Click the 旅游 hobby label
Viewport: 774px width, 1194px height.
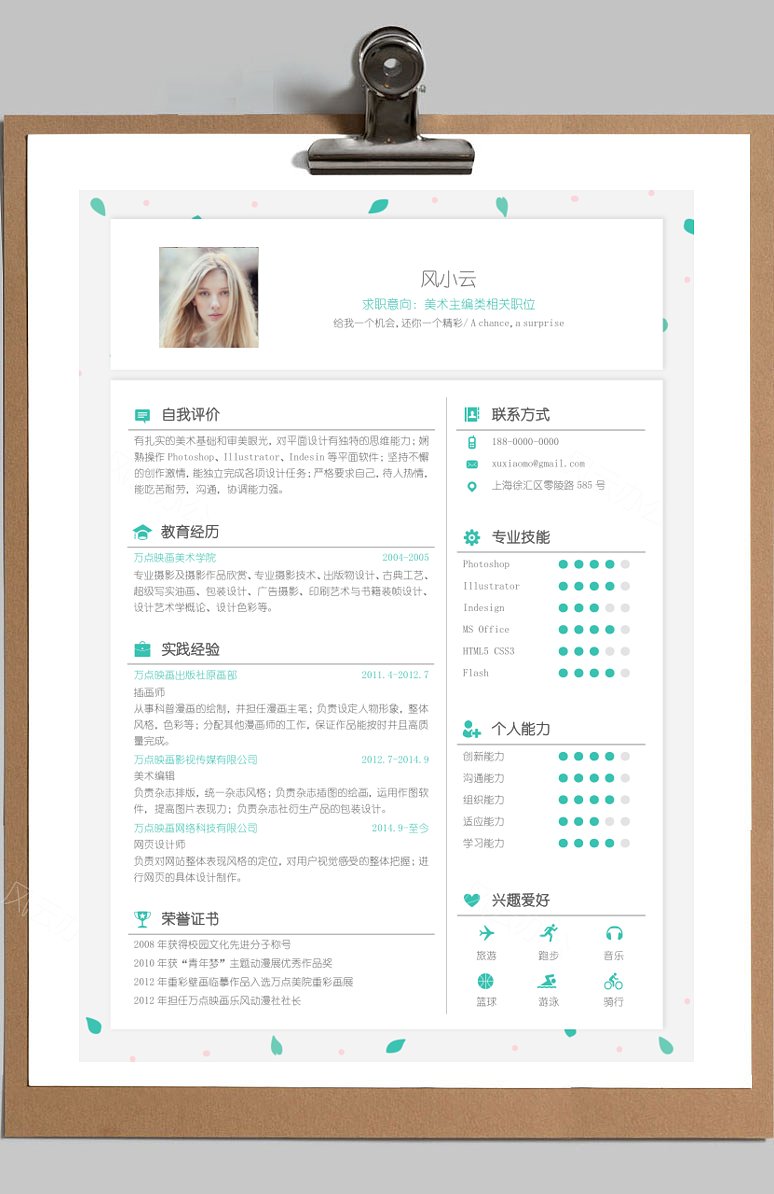(486, 956)
